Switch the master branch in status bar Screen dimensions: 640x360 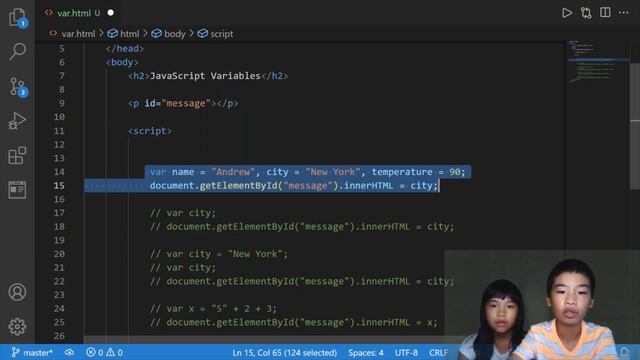[32, 352]
